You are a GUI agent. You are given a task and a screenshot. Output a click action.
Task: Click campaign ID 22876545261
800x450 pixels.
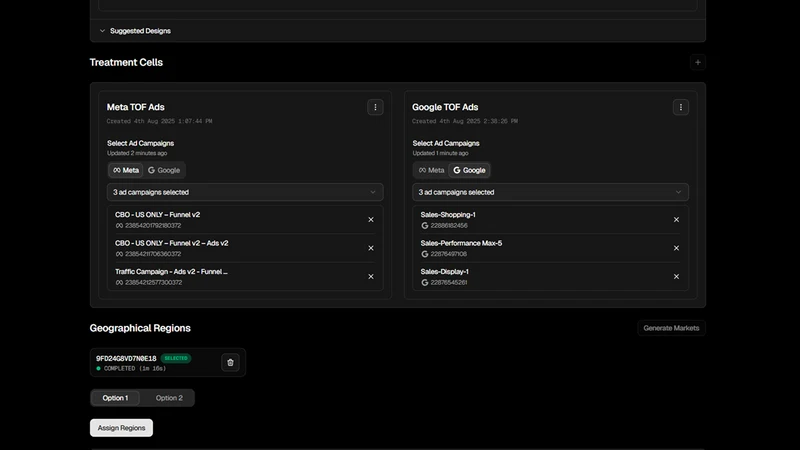[448, 283]
